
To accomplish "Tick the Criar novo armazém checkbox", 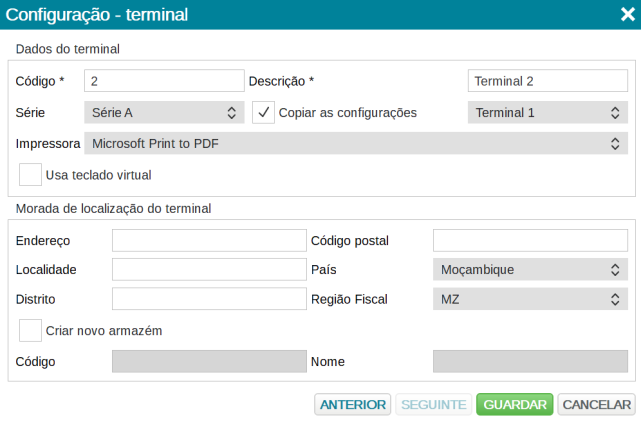I will click(30, 330).
